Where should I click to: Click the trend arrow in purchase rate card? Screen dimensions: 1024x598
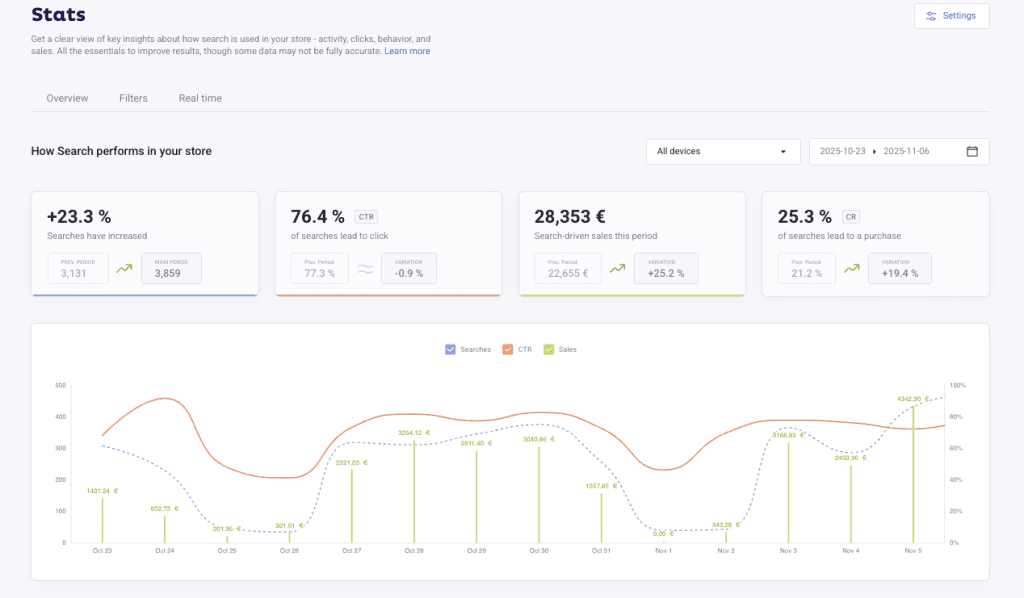(x=852, y=268)
